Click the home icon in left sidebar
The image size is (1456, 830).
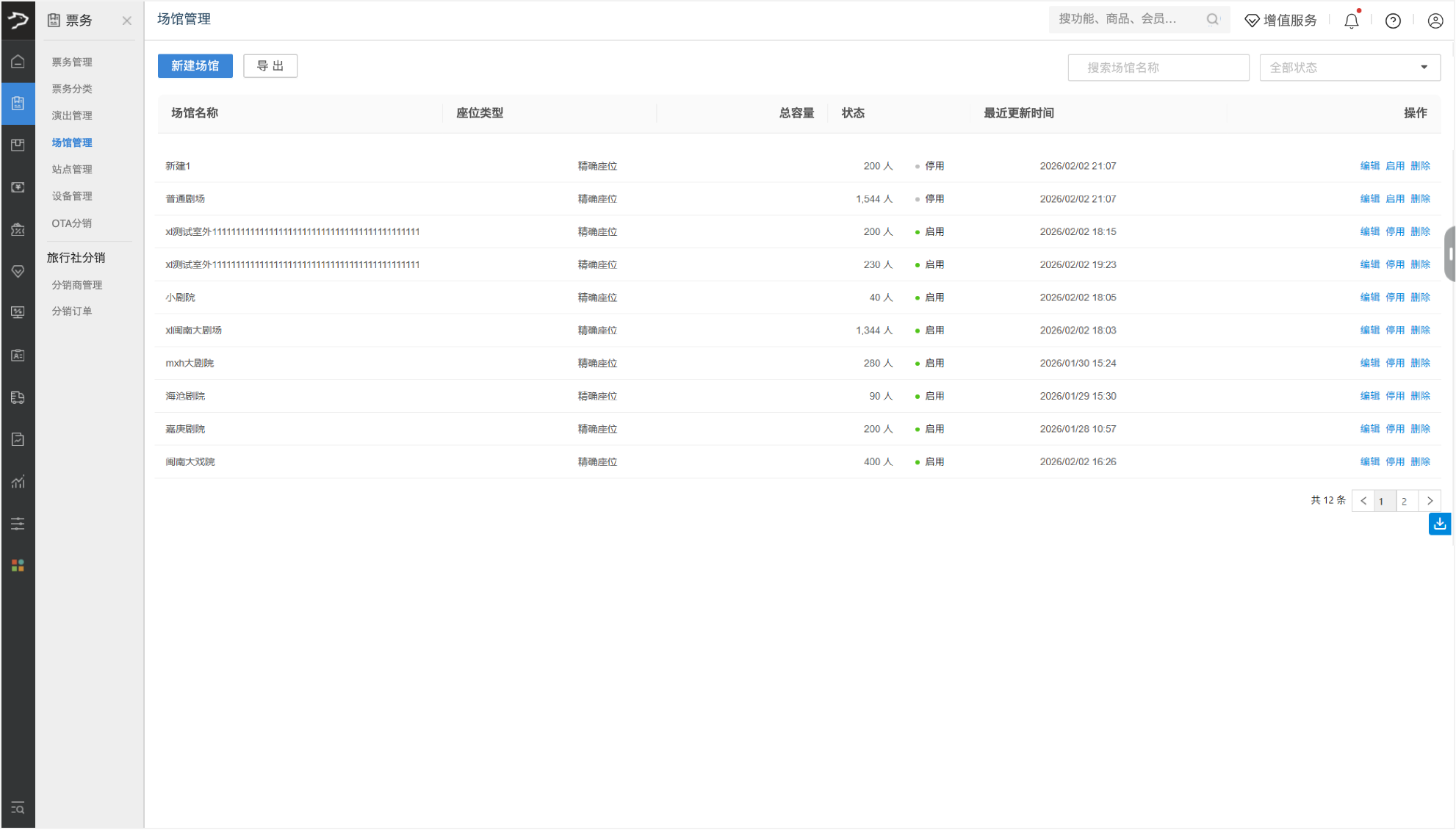(x=18, y=62)
